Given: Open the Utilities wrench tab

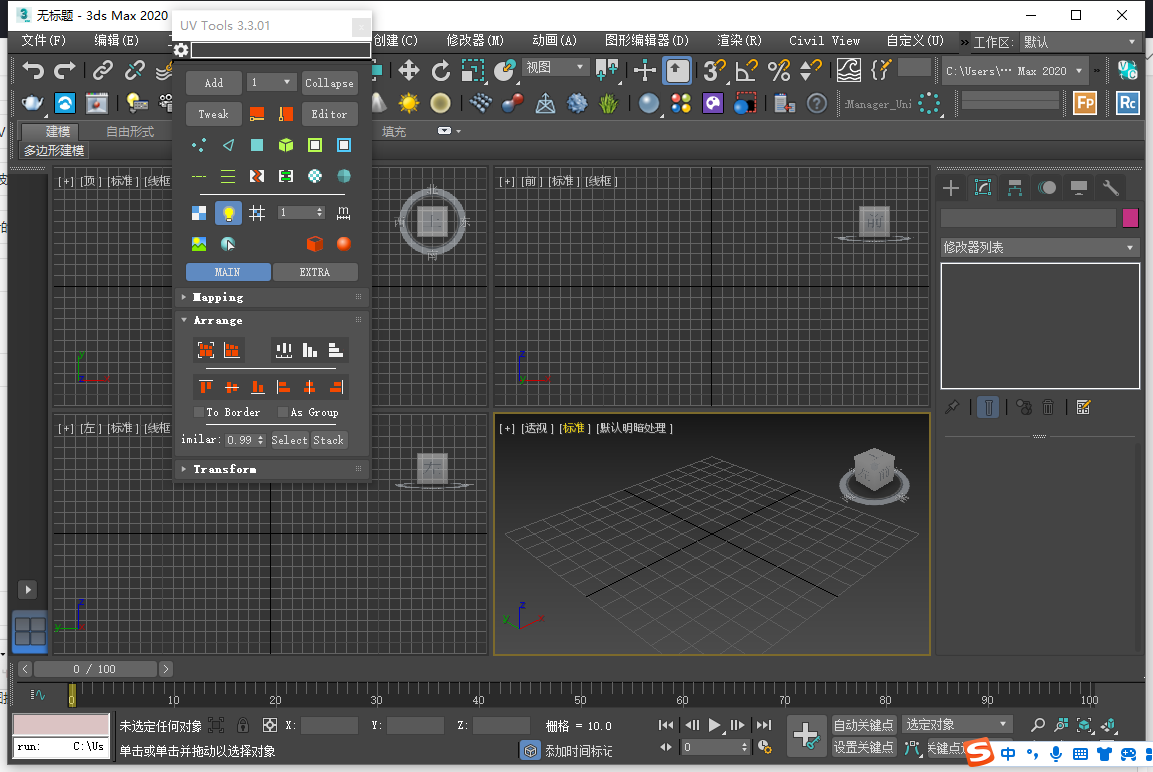Looking at the screenshot, I should [1110, 188].
